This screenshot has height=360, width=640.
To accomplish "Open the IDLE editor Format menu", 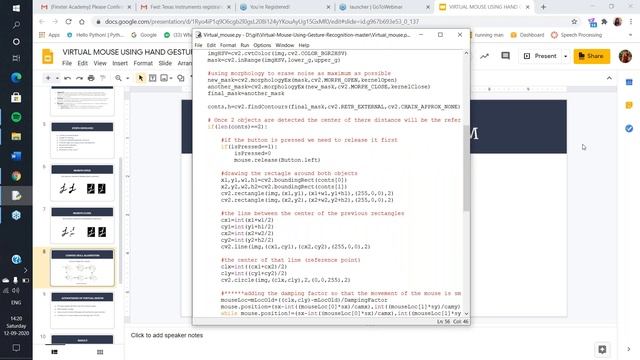I will coord(228,45).
